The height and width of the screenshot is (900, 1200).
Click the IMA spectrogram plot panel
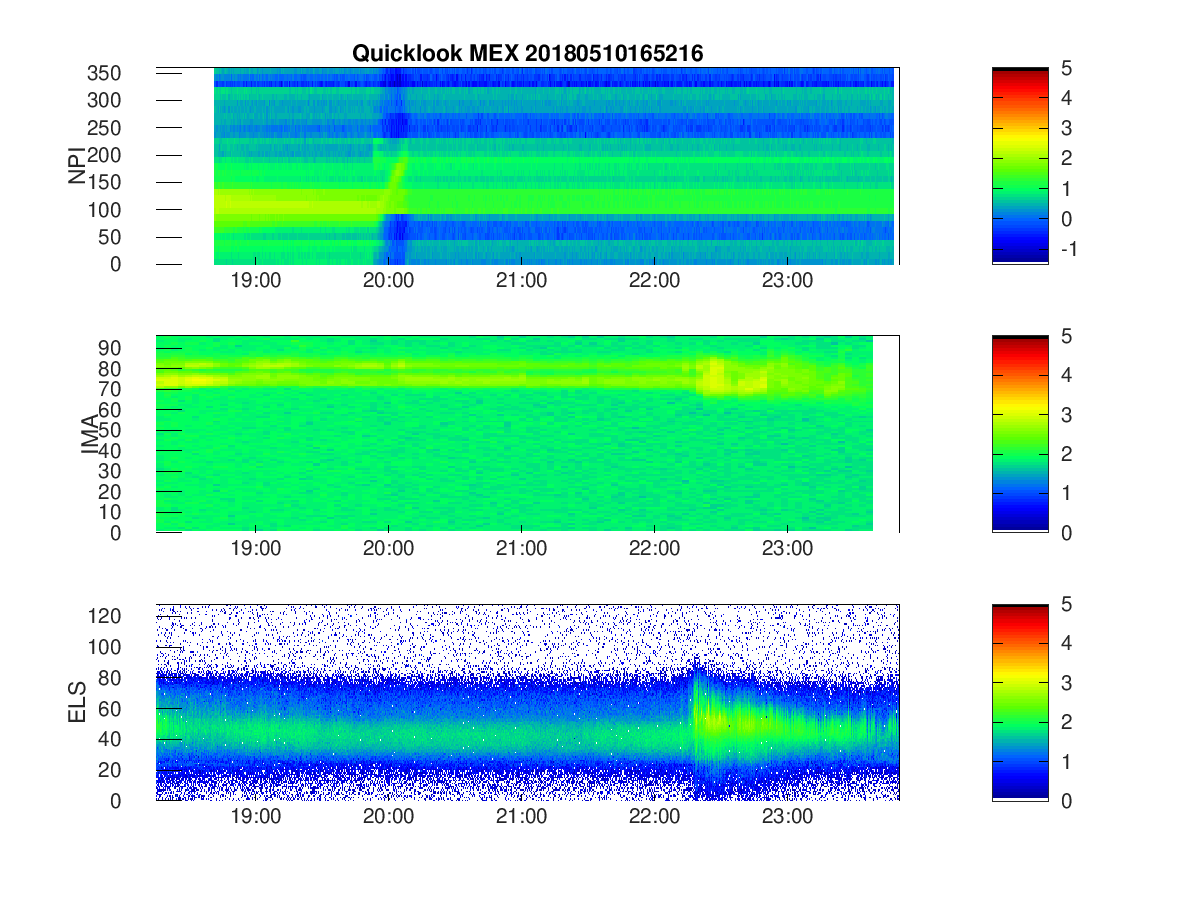(527, 434)
